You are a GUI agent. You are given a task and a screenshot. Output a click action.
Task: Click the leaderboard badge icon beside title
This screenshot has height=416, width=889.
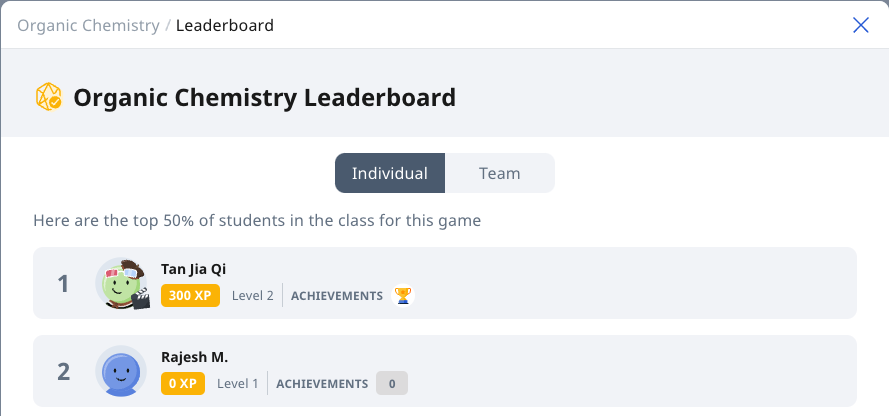click(x=49, y=97)
